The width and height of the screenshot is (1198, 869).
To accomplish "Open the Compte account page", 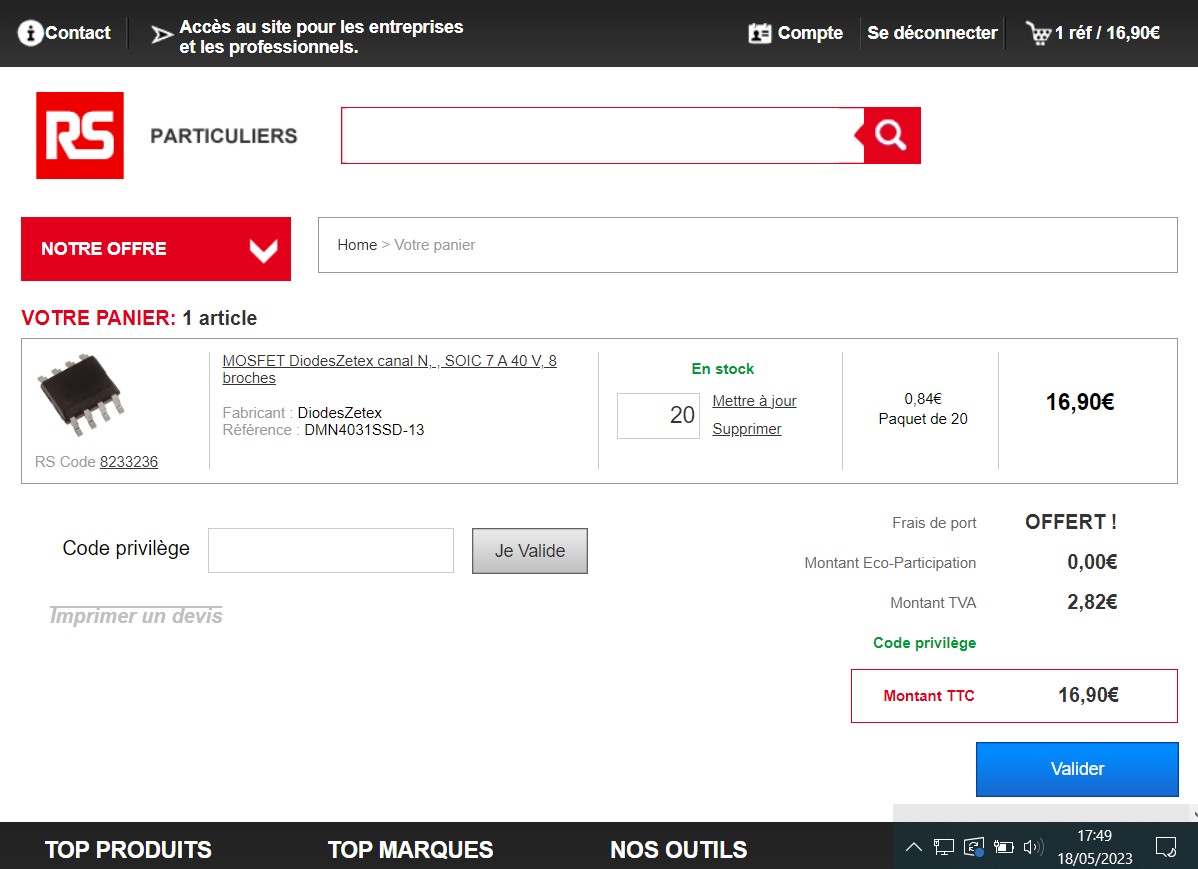I will pyautogui.click(x=810, y=33).
